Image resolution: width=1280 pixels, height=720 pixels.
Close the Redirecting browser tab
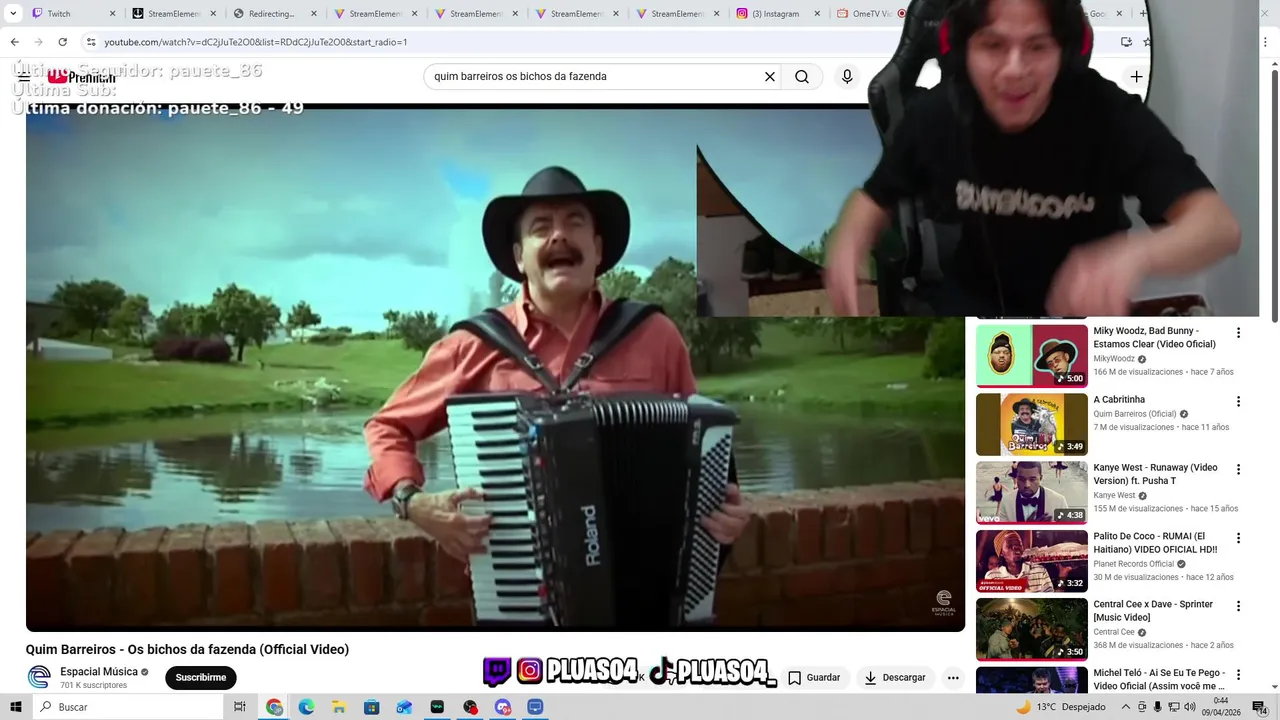point(314,14)
